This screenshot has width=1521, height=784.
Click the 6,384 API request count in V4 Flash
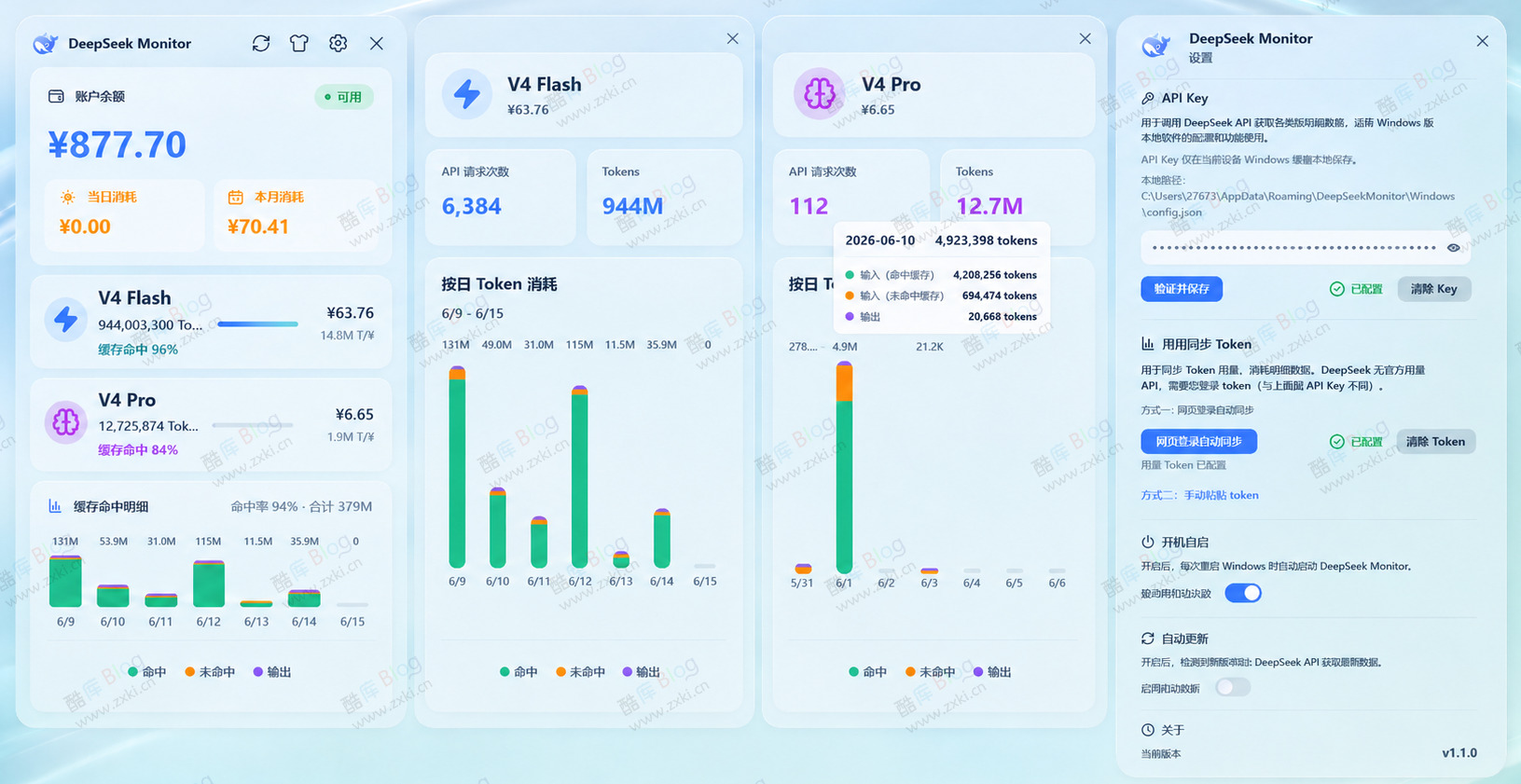[472, 206]
